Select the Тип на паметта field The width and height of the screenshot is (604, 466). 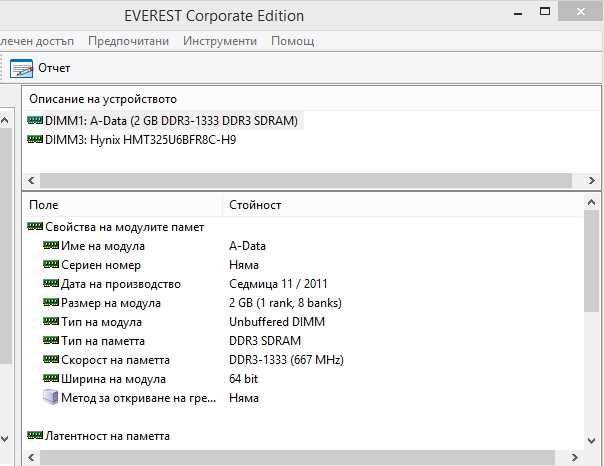pos(103,341)
